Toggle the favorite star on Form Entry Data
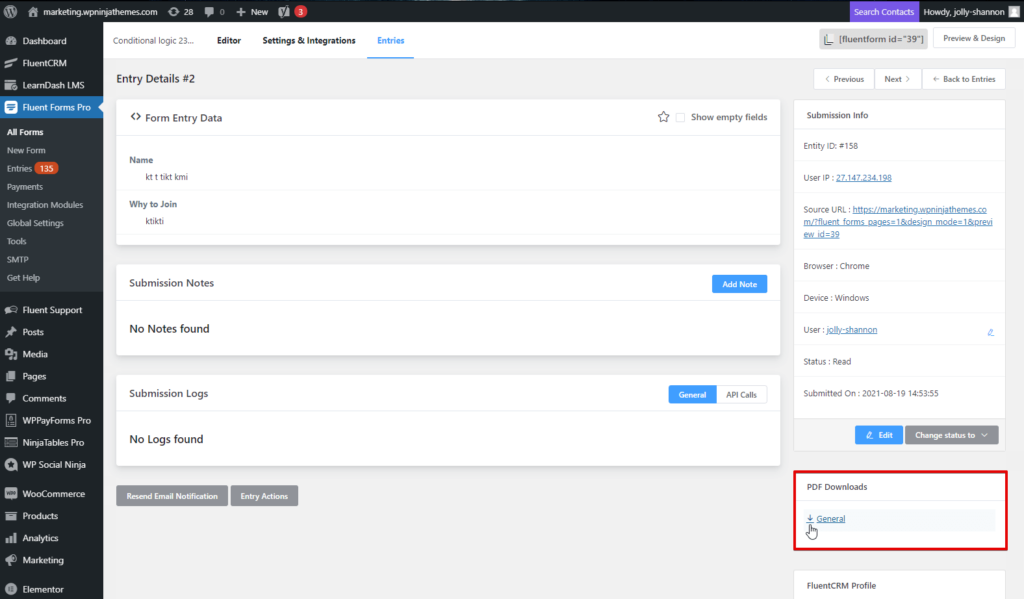Viewport: 1024px width, 599px height. pos(663,117)
